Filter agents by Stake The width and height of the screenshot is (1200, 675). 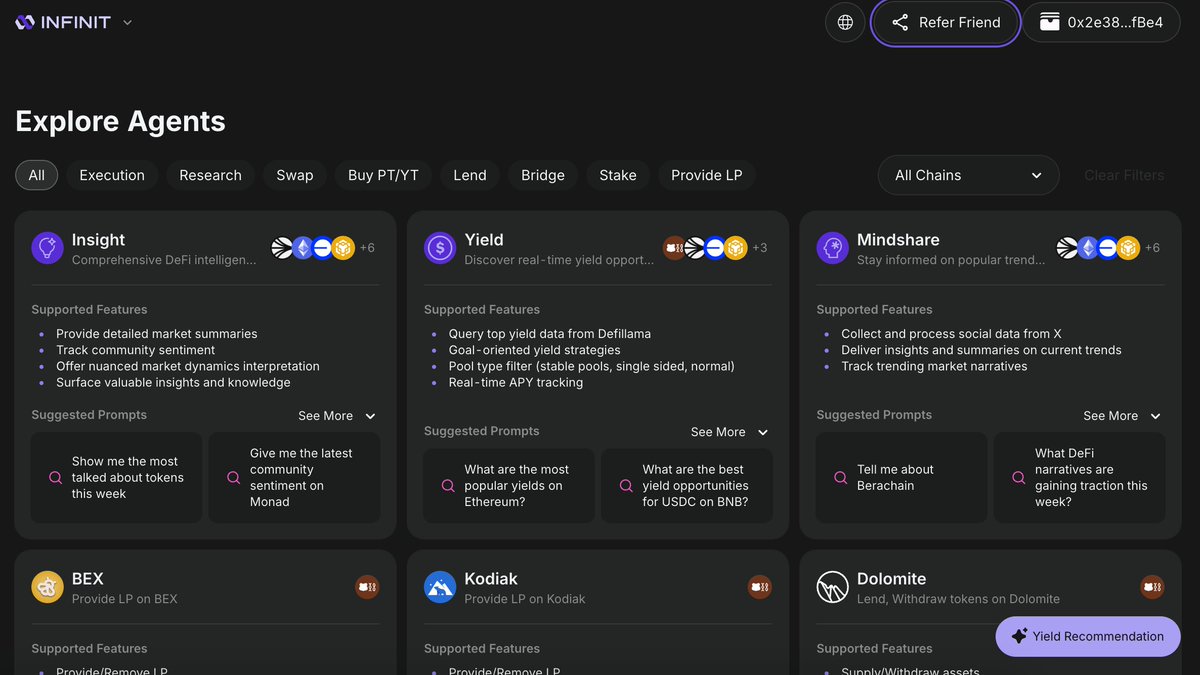coord(618,175)
